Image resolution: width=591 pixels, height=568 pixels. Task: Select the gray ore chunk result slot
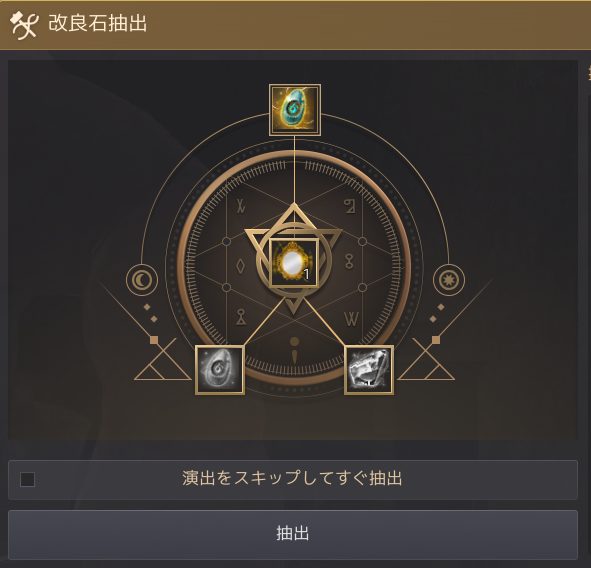click(x=369, y=370)
